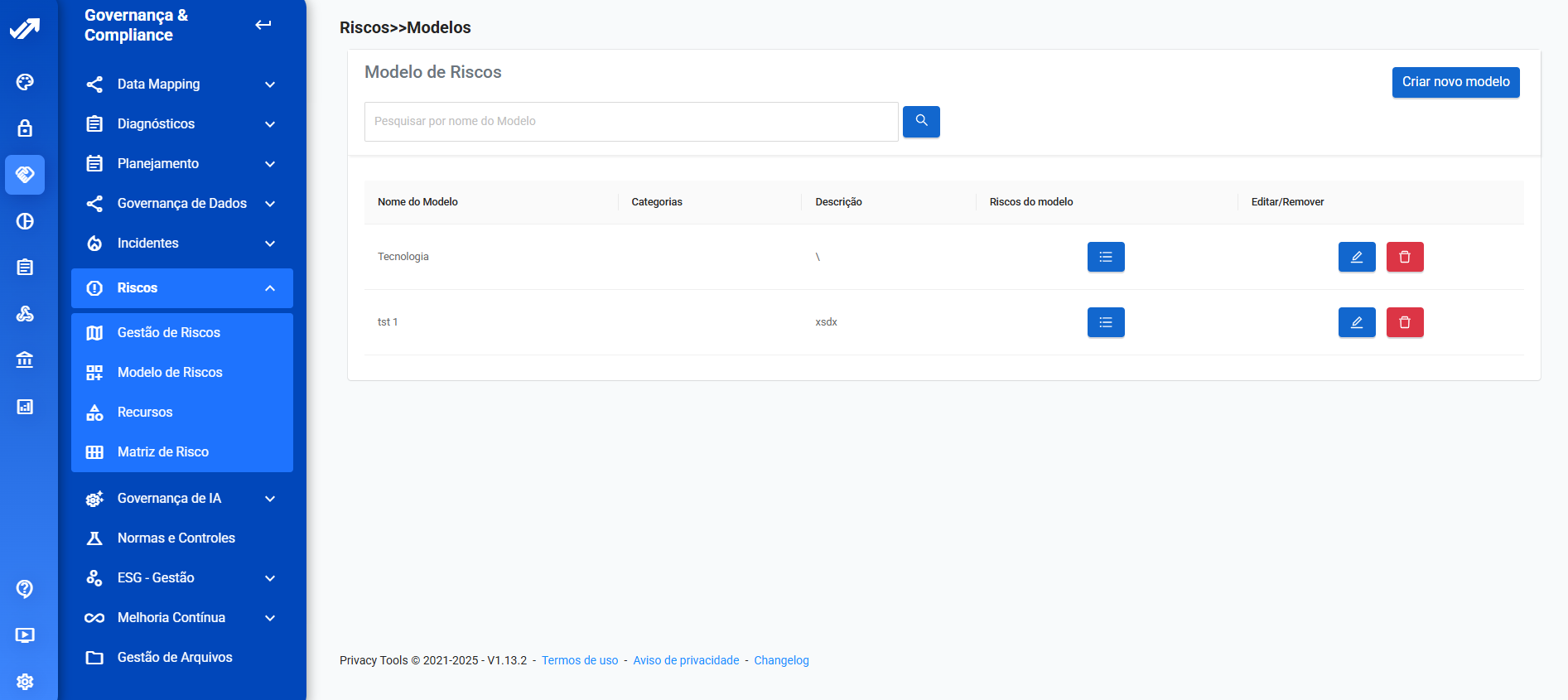Click the search magnifier button
Image resolution: width=1568 pixels, height=700 pixels.
pyautogui.click(x=920, y=121)
